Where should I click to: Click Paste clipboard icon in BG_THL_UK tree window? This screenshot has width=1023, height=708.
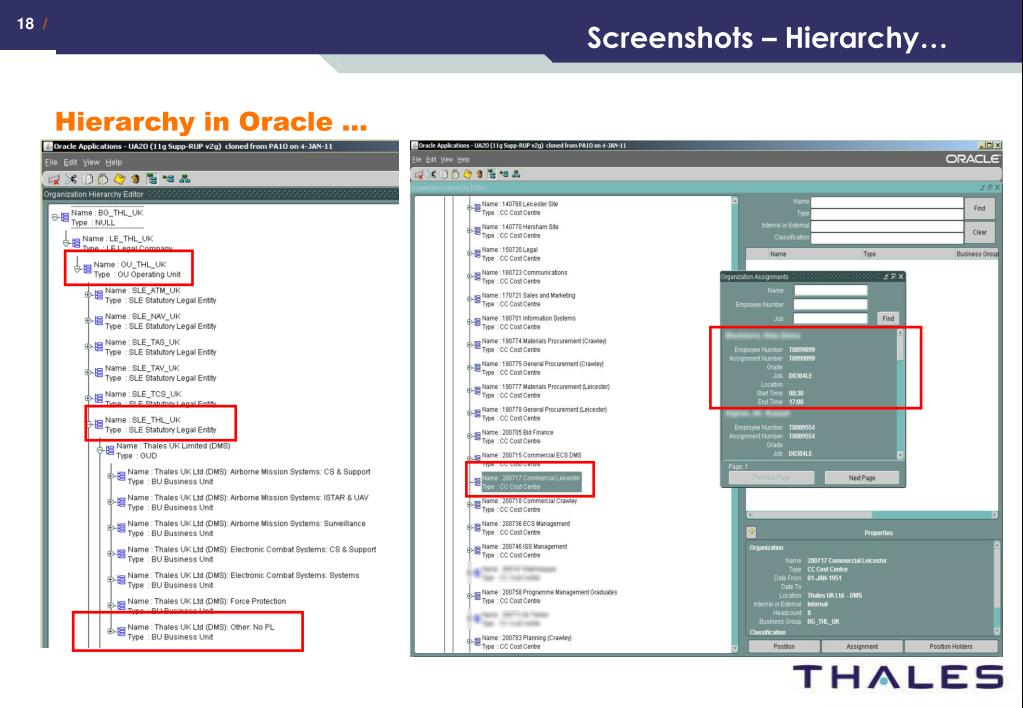(102, 179)
